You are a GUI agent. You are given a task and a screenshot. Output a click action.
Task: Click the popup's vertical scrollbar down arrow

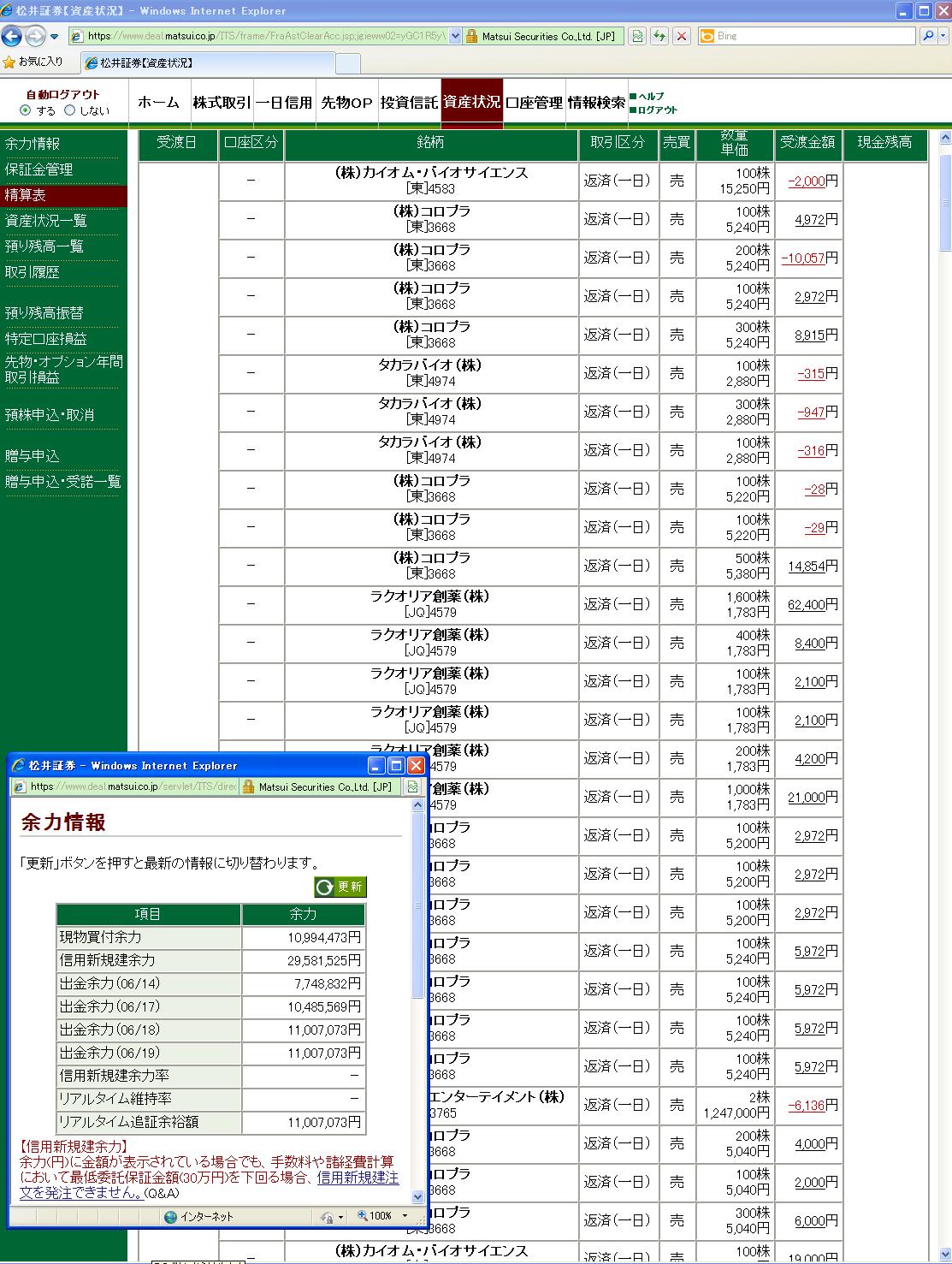[418, 1196]
